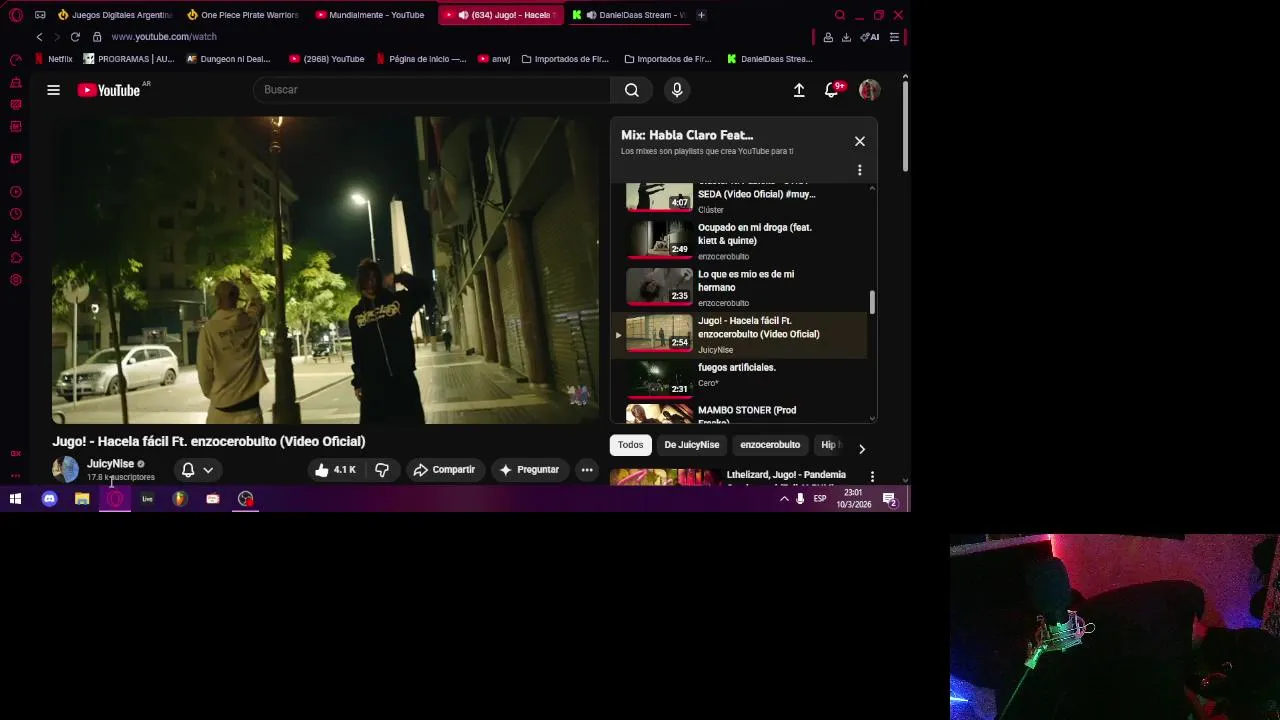Open more actions ellipsis under video
This screenshot has height=720, width=1280.
coord(587,470)
